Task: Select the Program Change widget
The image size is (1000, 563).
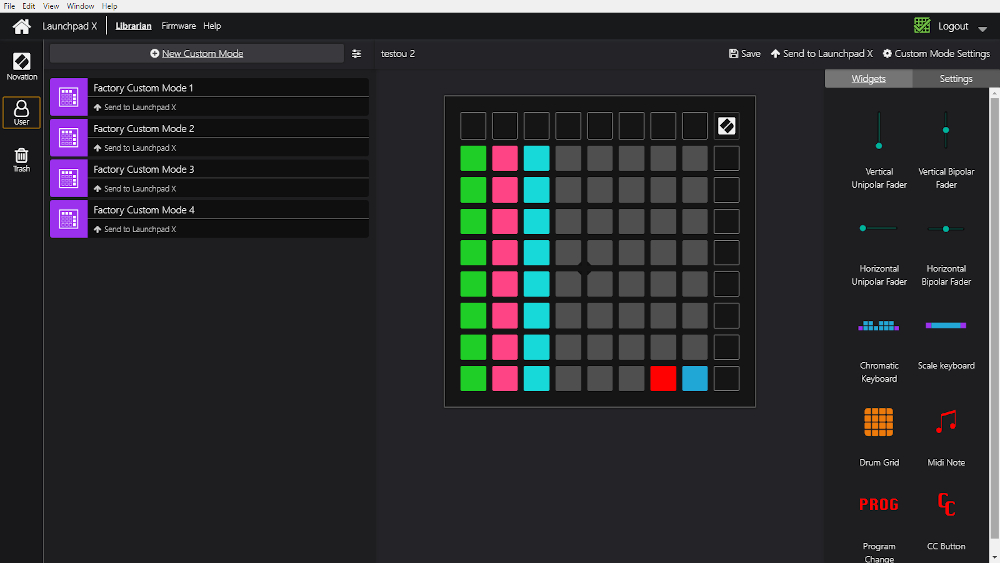Action: point(879,528)
